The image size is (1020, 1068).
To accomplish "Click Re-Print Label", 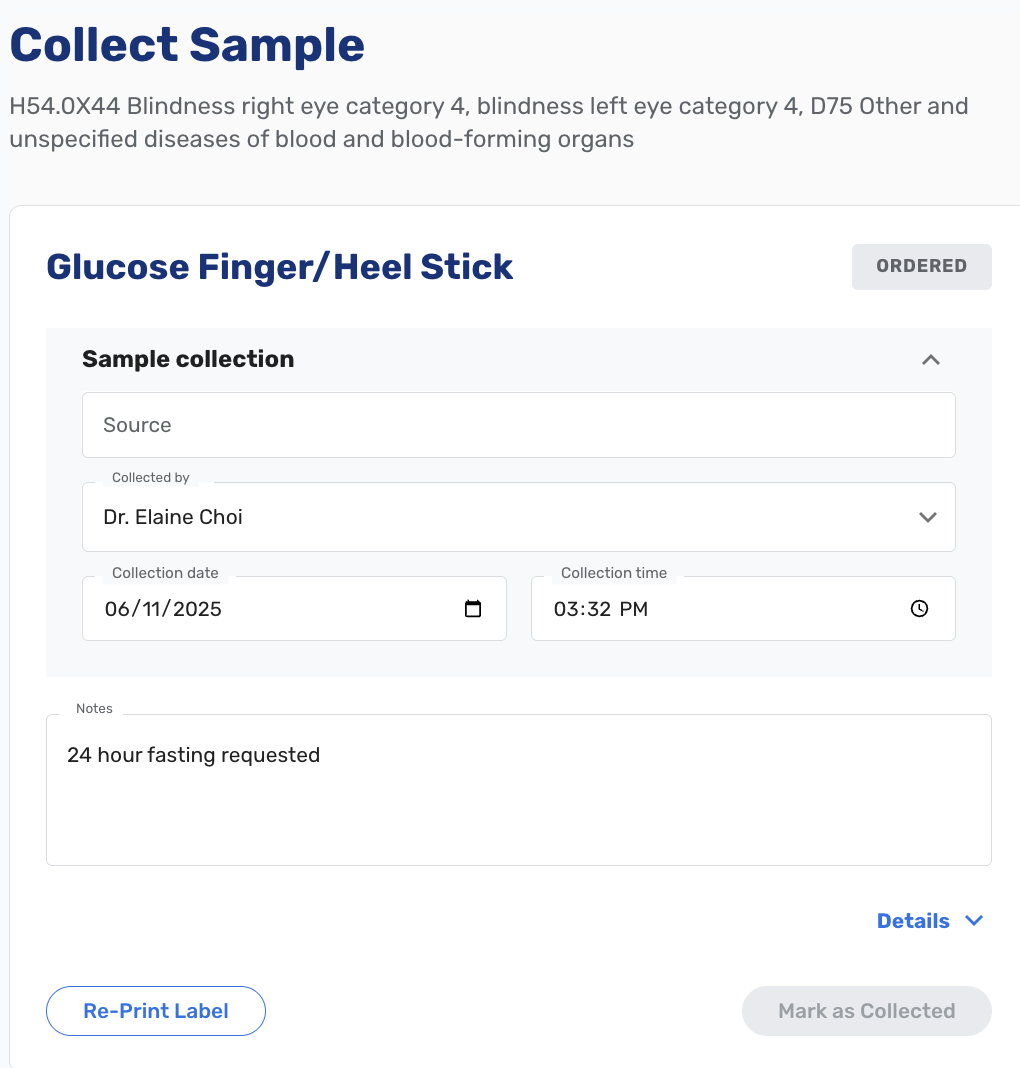I will pyautogui.click(x=155, y=1010).
